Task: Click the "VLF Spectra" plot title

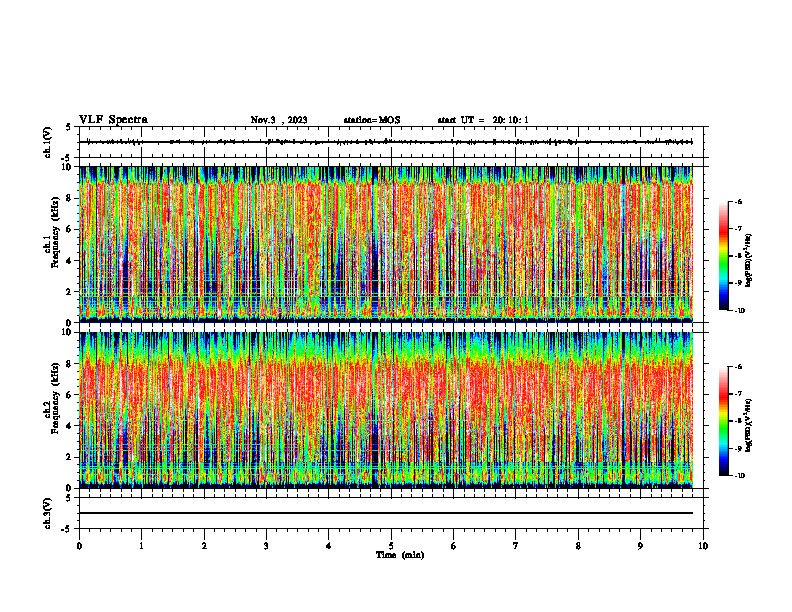Action: [x=113, y=120]
